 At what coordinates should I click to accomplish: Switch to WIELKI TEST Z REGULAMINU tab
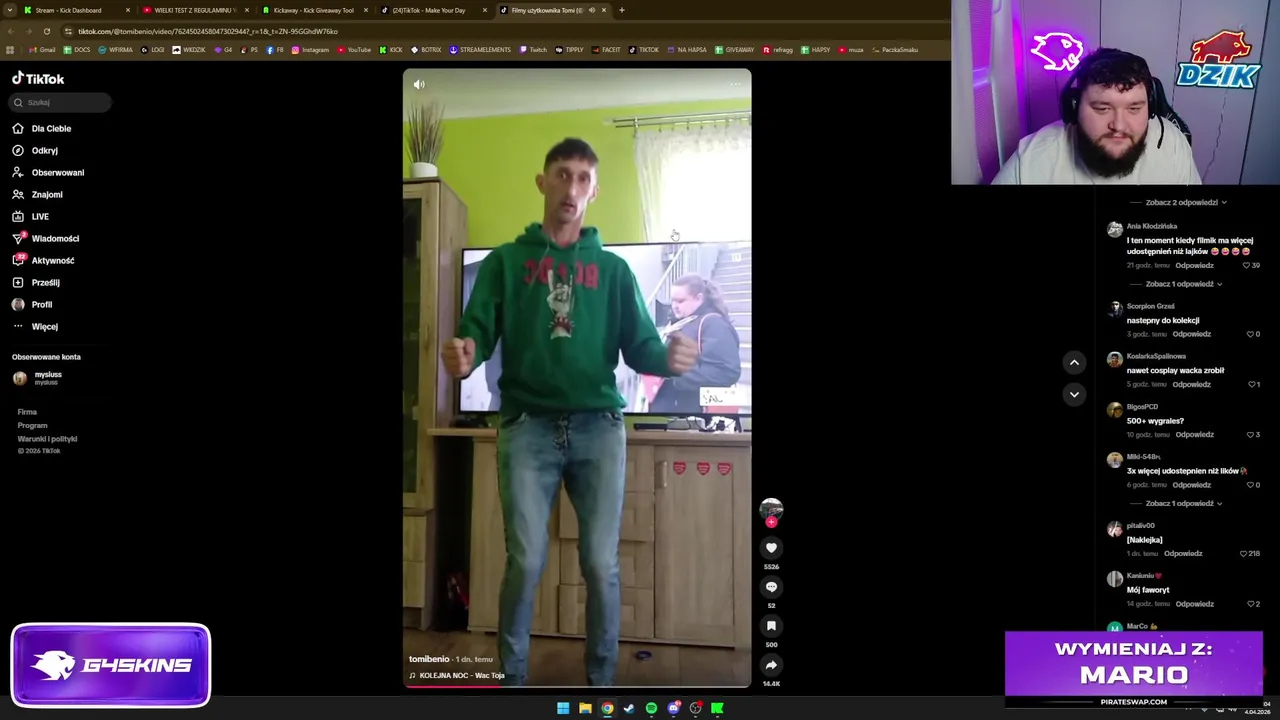[x=194, y=10]
